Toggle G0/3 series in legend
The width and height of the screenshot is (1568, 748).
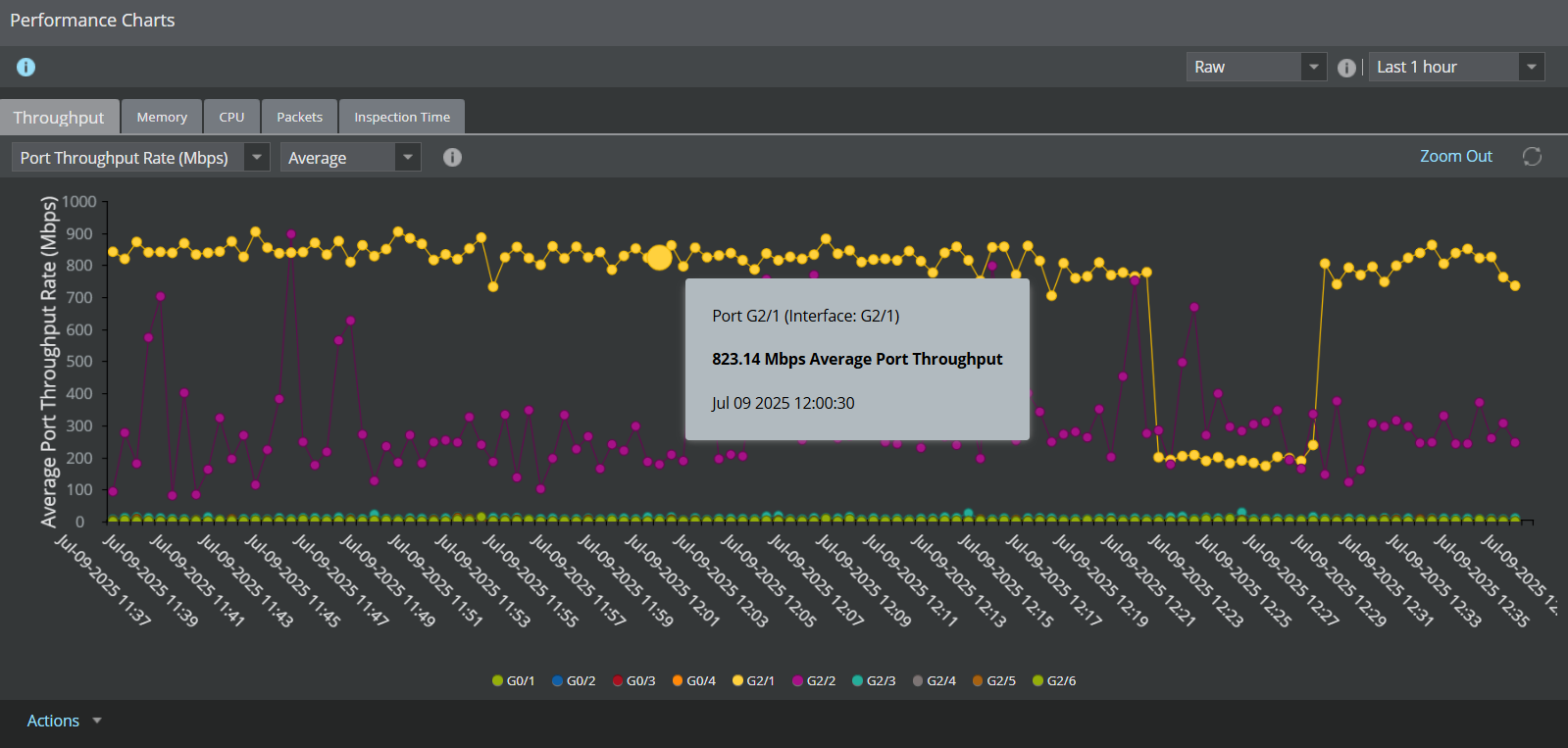[x=633, y=680]
